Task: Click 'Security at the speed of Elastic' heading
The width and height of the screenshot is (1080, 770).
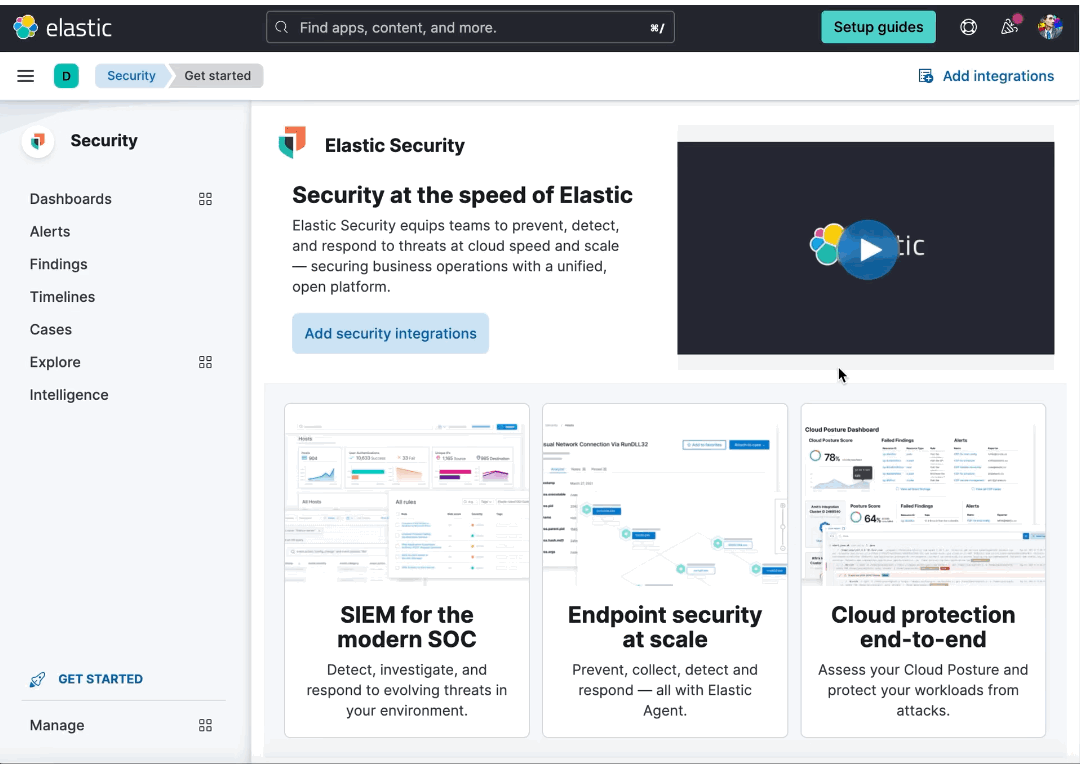Action: click(462, 195)
